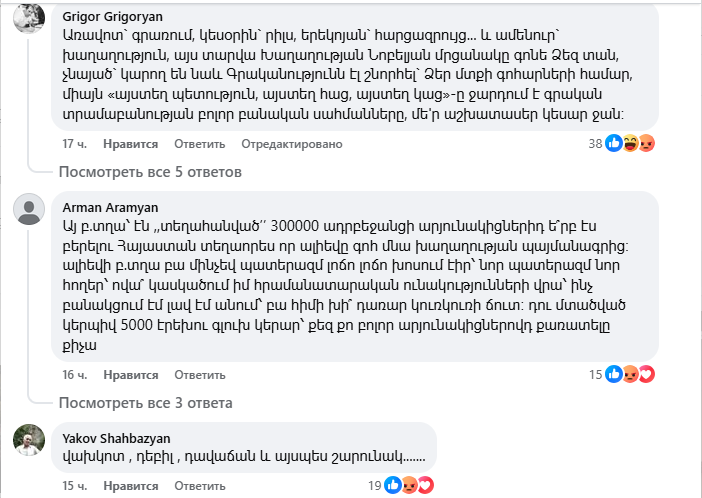Open Yakov Shahbazyan's profile picture
Image resolution: width=702 pixels, height=498 pixels.
pyautogui.click(x=31, y=441)
